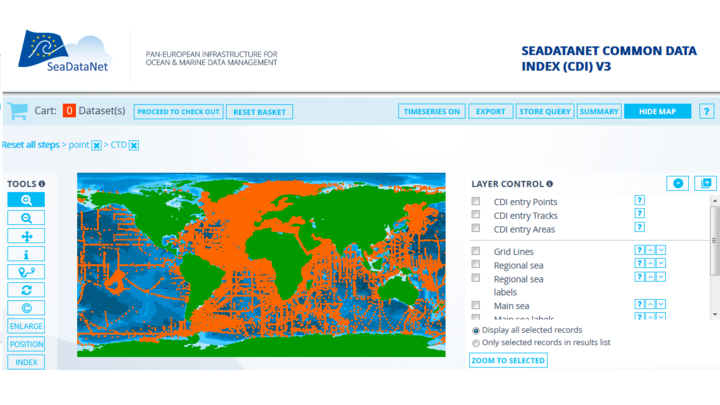Click the red cart dataset count badge
This screenshot has height=405, width=720.
click(69, 111)
